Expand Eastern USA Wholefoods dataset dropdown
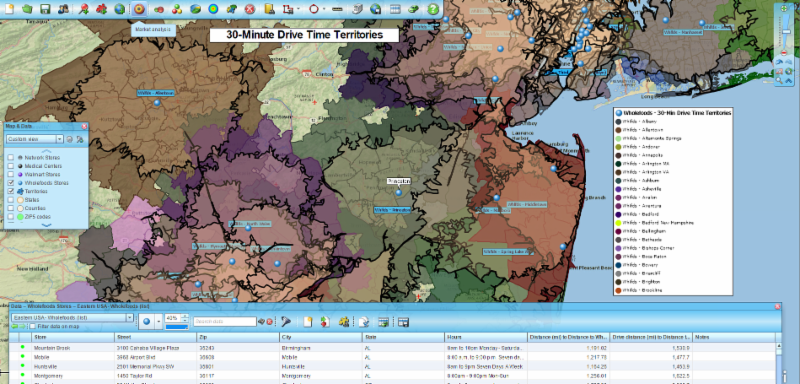Viewport: 800px width, 384px height. [x=71, y=318]
